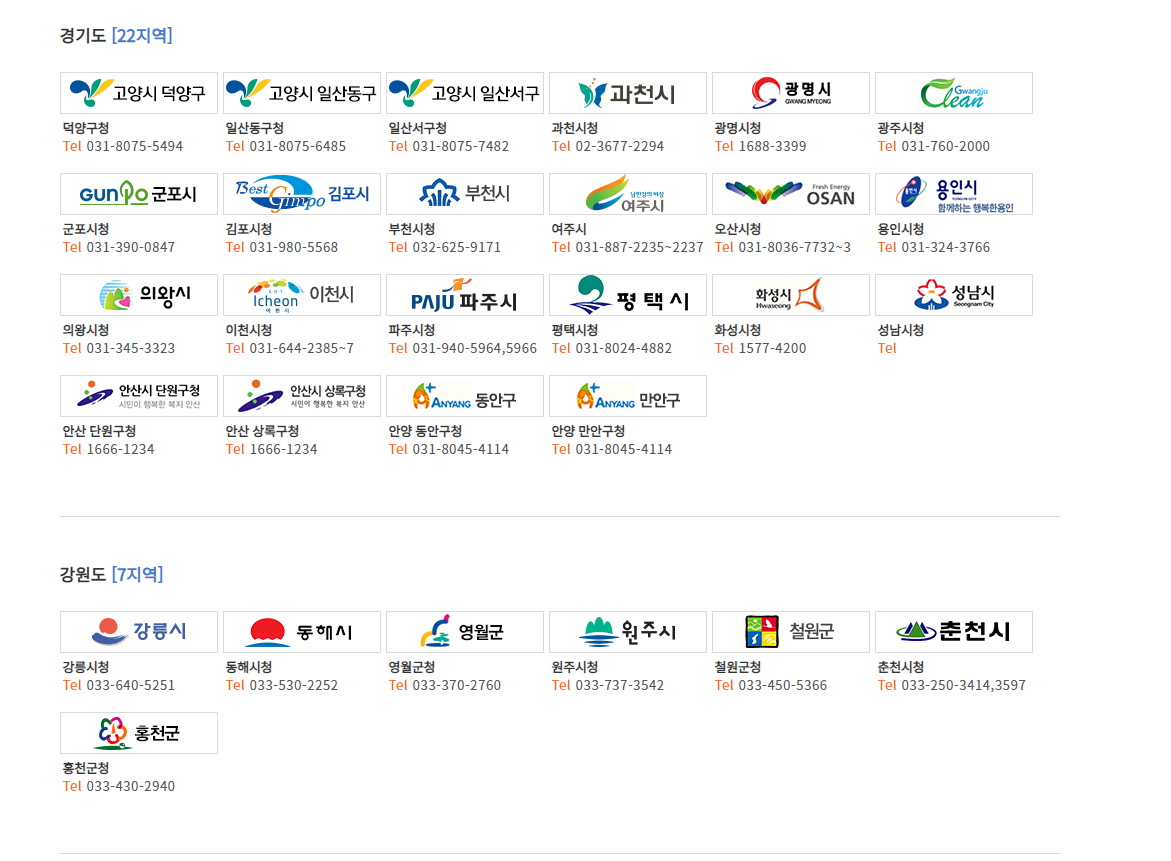Select the PAJU 파주시 logo
Screen dimensions: 1171x861
click(x=465, y=295)
